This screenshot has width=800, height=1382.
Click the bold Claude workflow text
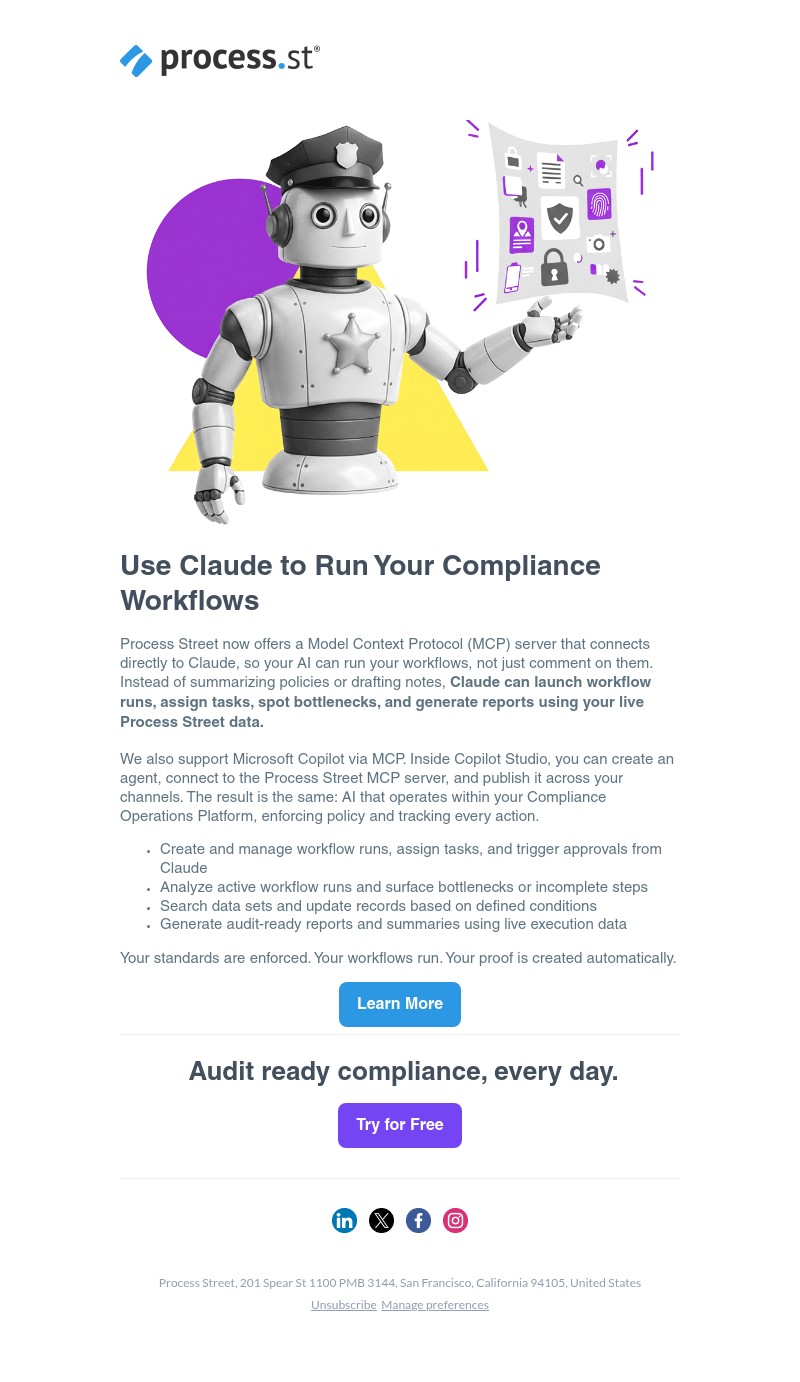coord(386,702)
